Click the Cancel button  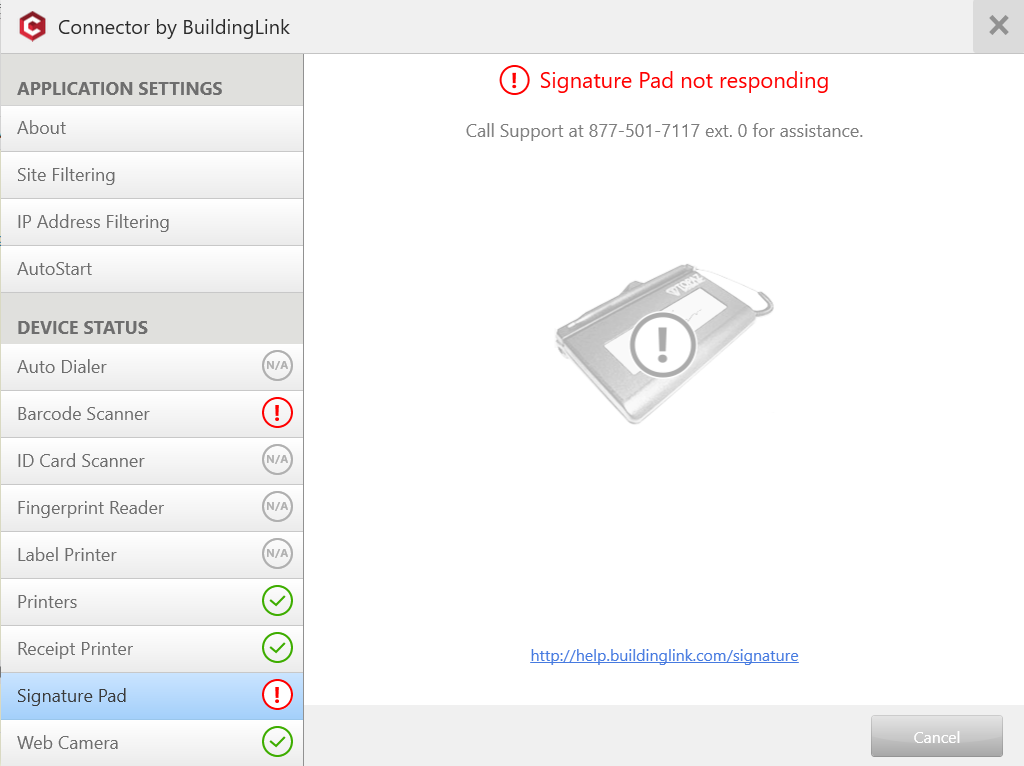coord(936,737)
